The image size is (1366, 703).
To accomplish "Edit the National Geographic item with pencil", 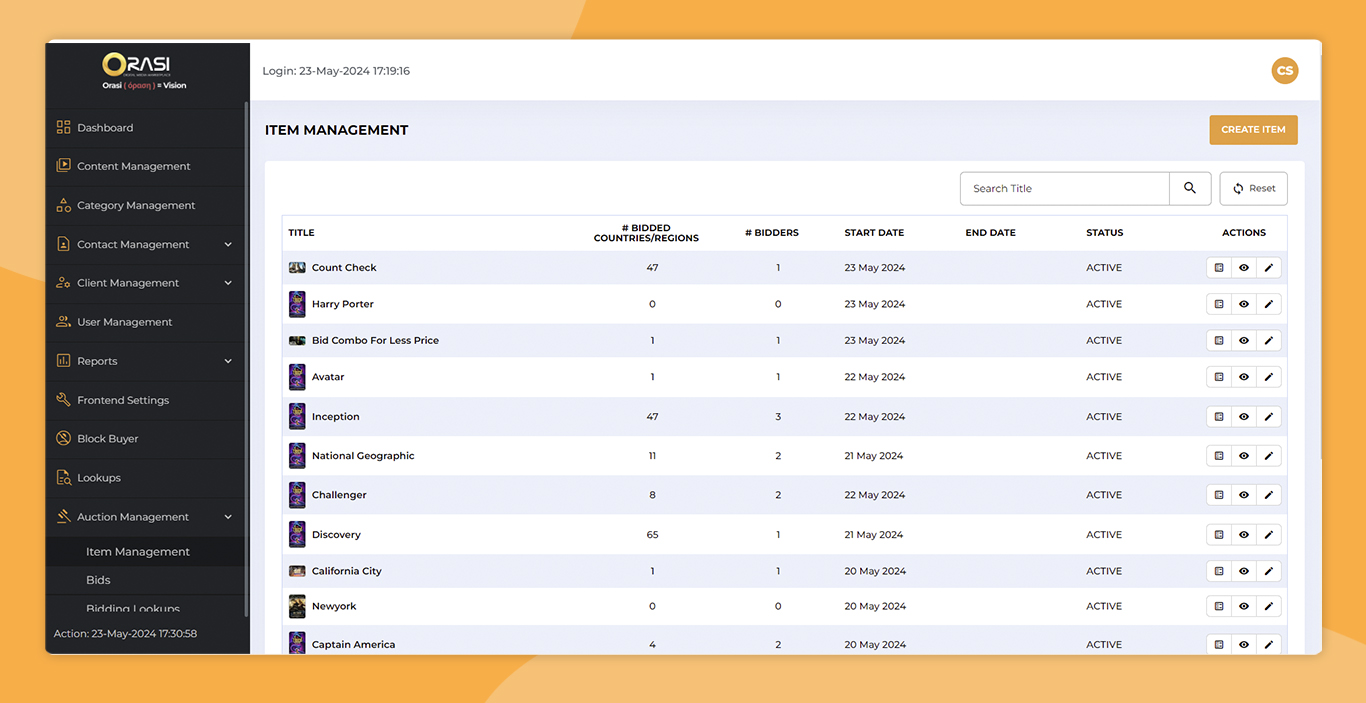I will click(1269, 456).
